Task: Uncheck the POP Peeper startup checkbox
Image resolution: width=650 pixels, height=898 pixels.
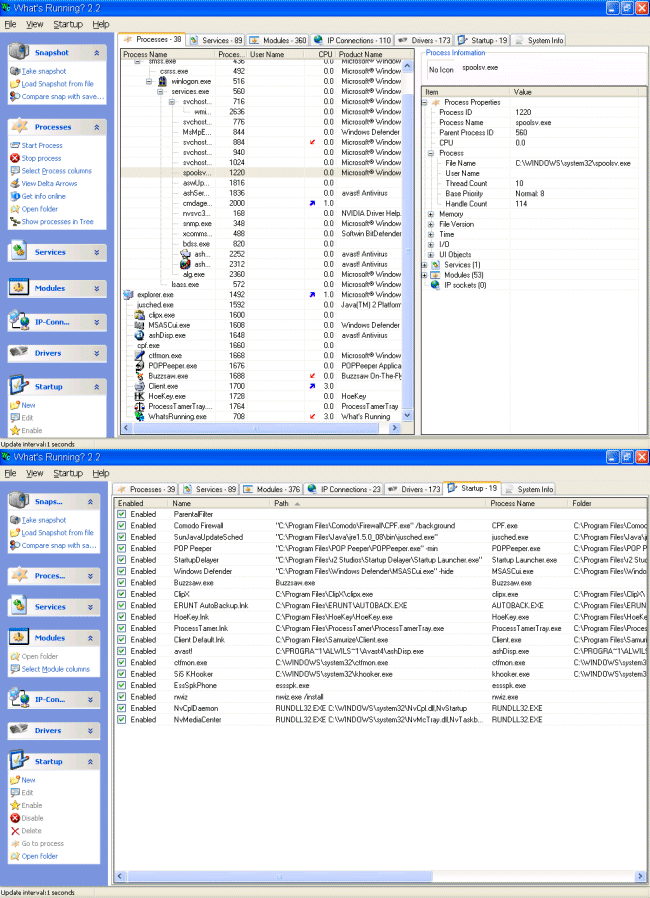Action: (121, 549)
